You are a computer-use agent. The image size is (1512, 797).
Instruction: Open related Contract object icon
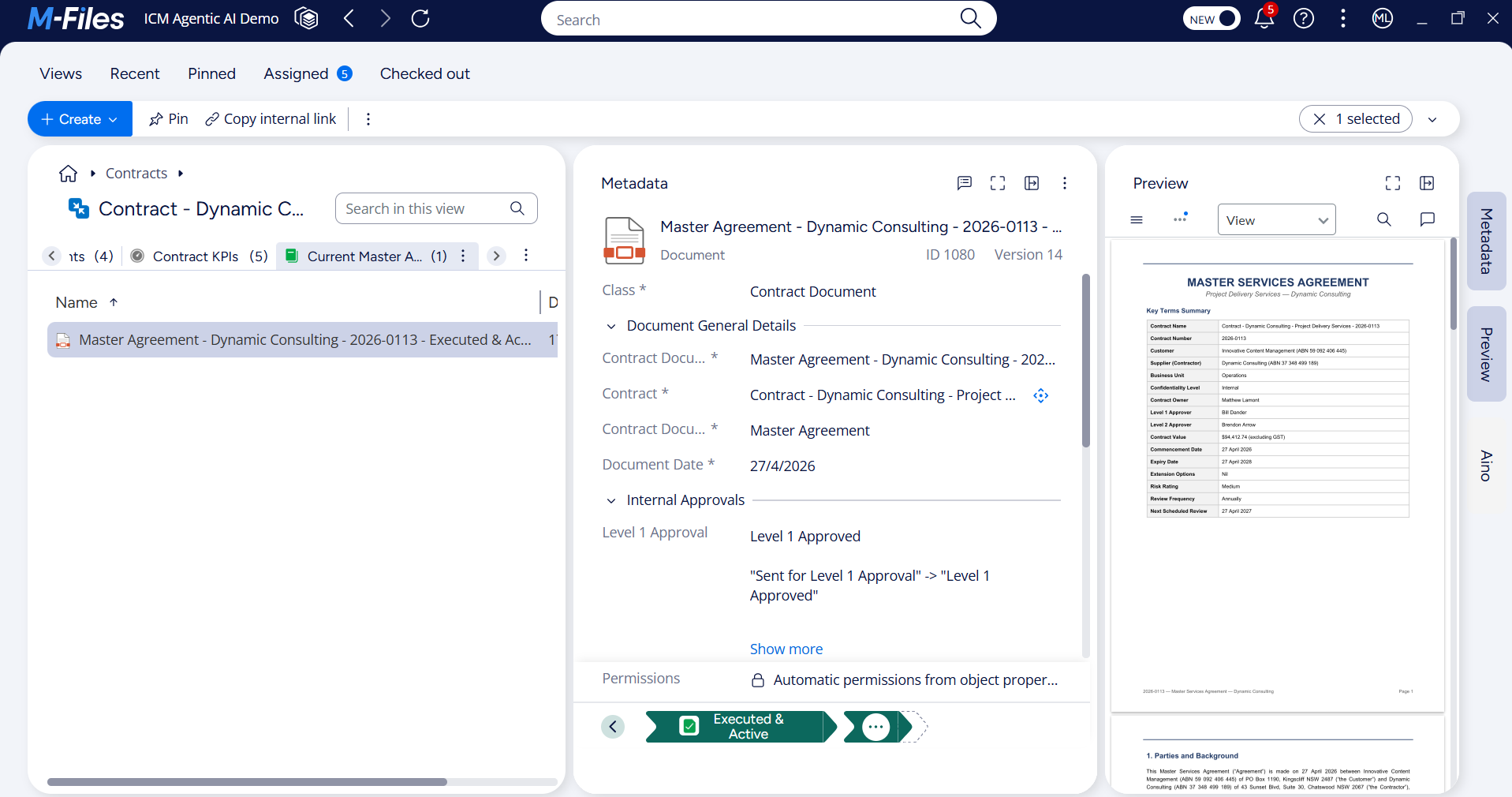point(1041,395)
